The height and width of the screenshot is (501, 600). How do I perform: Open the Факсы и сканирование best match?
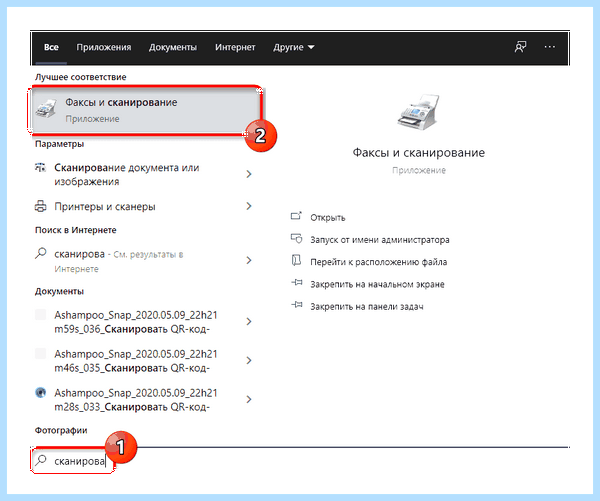click(145, 110)
